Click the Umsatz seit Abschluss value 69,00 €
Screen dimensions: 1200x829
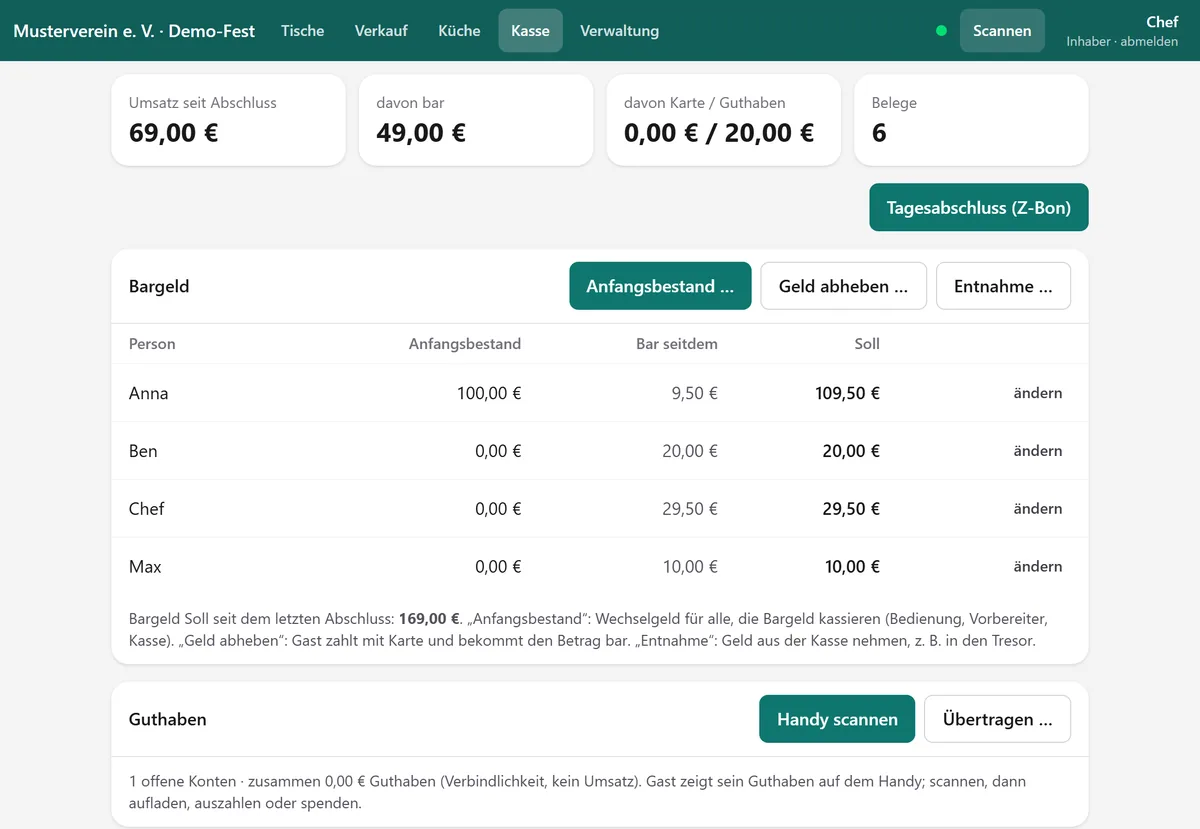(174, 133)
